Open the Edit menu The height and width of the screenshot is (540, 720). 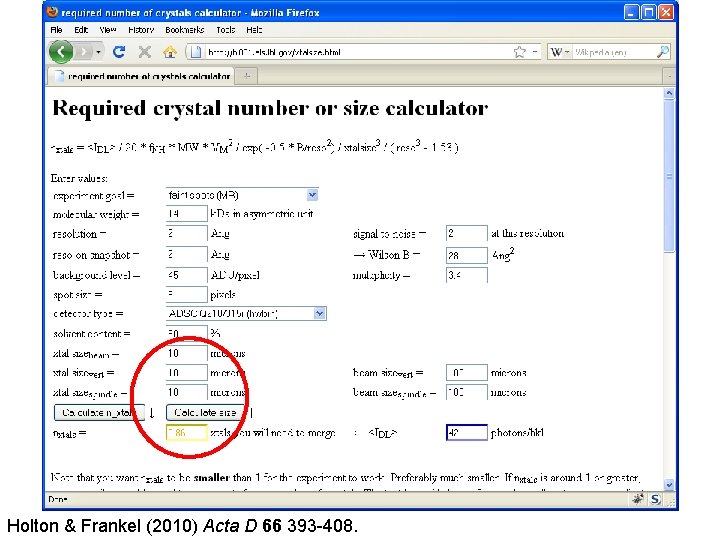click(81, 30)
